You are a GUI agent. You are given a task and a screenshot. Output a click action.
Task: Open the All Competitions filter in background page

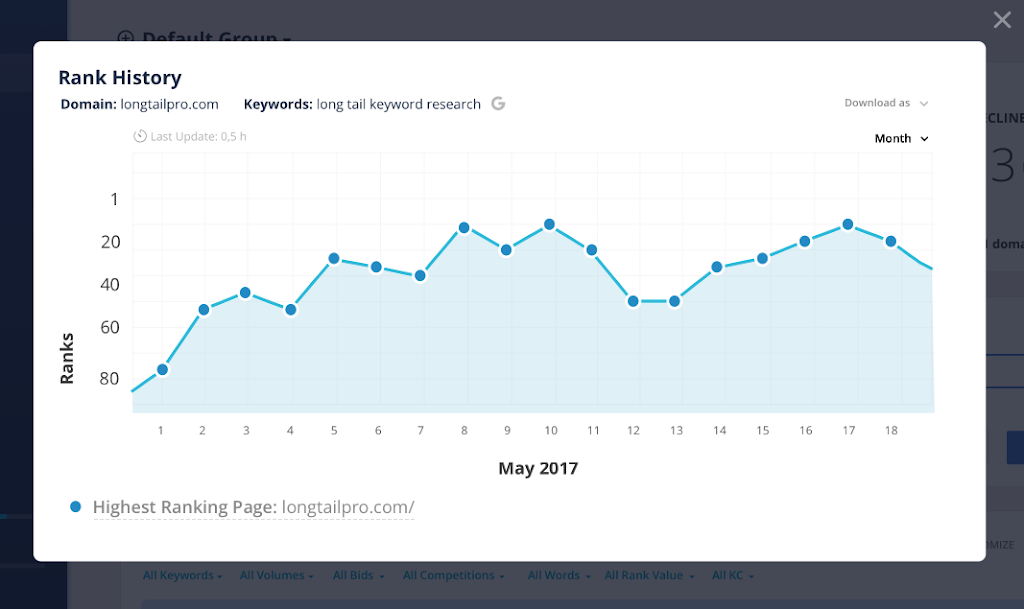(454, 575)
